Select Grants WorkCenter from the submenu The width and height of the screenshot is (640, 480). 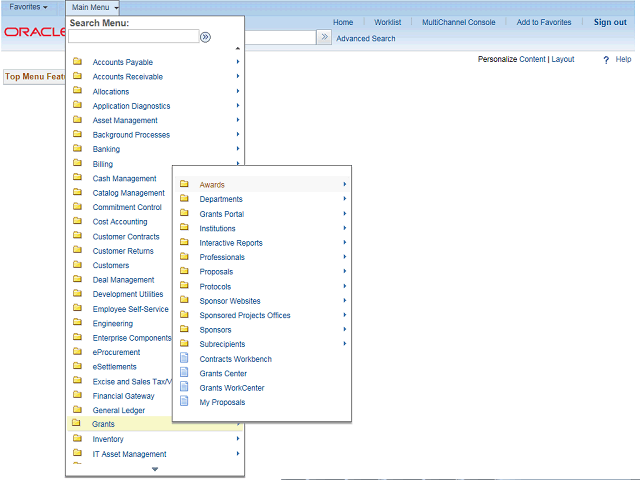231,388
